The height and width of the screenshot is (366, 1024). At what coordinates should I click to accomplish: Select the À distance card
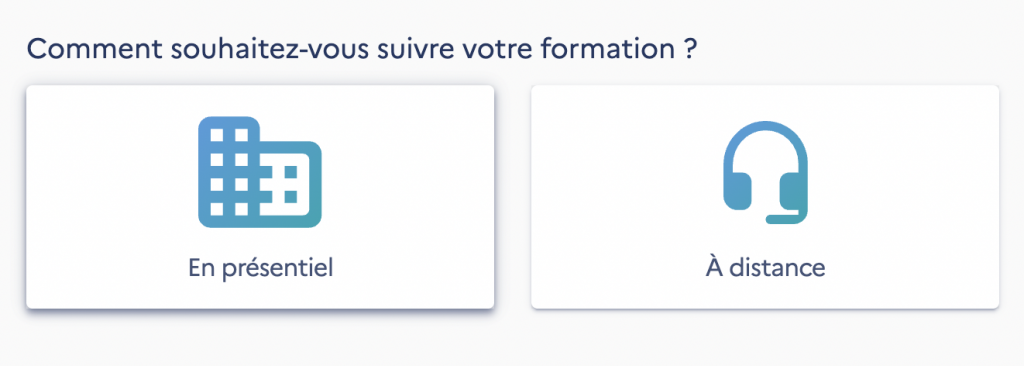765,197
